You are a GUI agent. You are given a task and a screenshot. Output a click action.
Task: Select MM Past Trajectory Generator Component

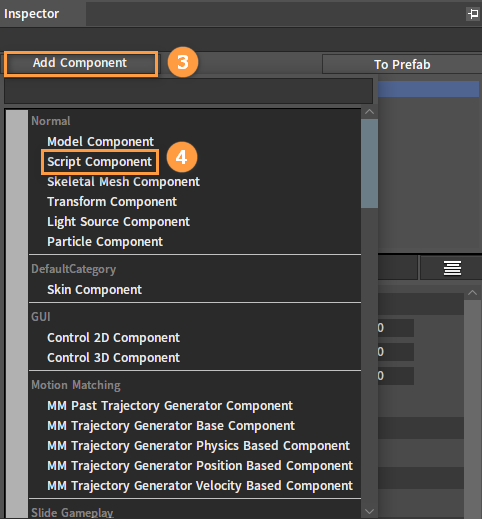170,406
